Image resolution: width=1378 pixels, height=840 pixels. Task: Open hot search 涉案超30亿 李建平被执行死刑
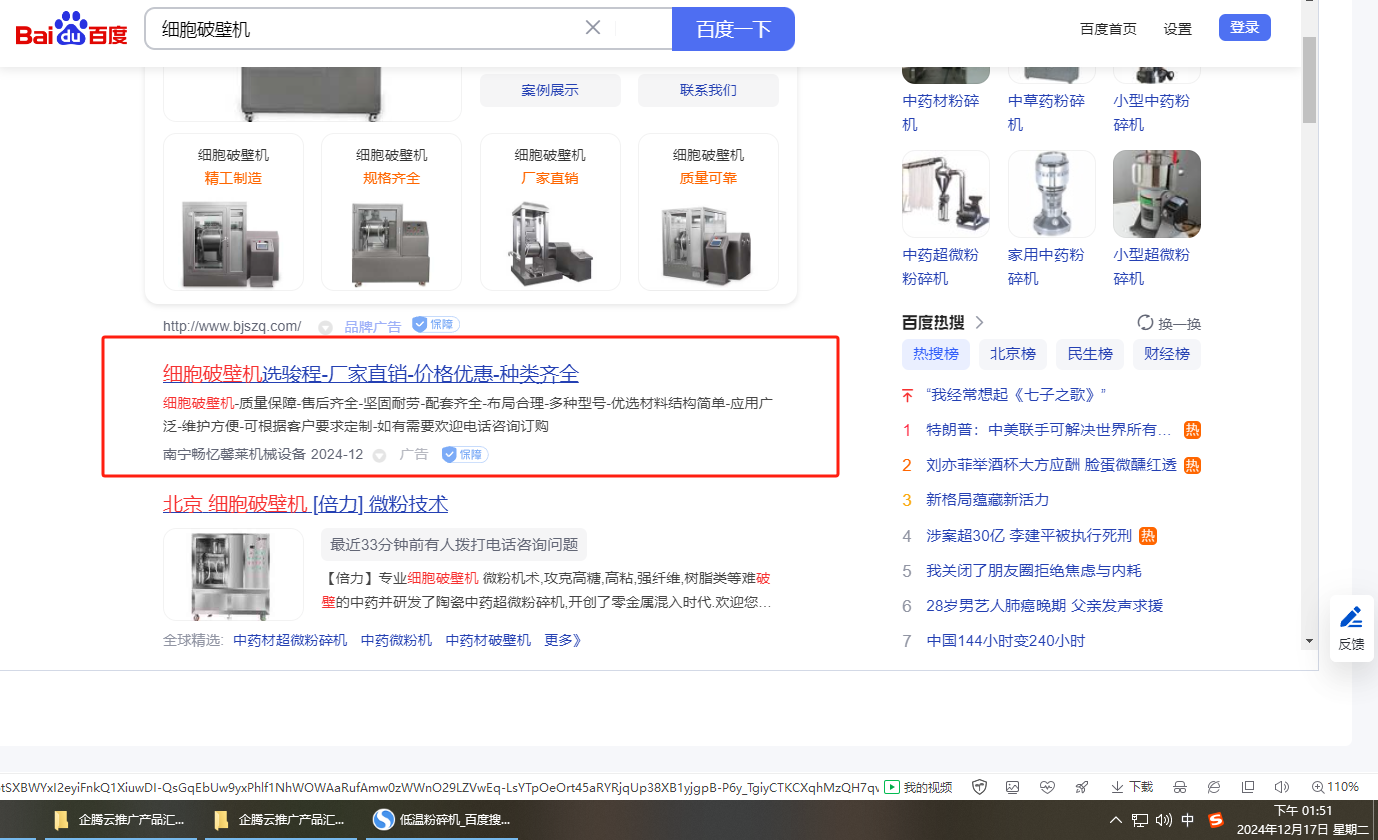coord(1028,535)
